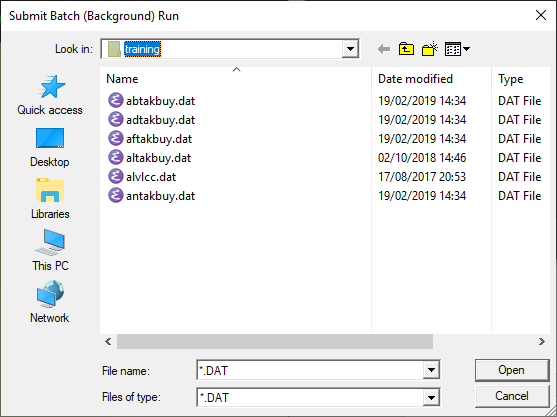Expand the Files of type dropdown
557x417 pixels.
click(x=431, y=397)
